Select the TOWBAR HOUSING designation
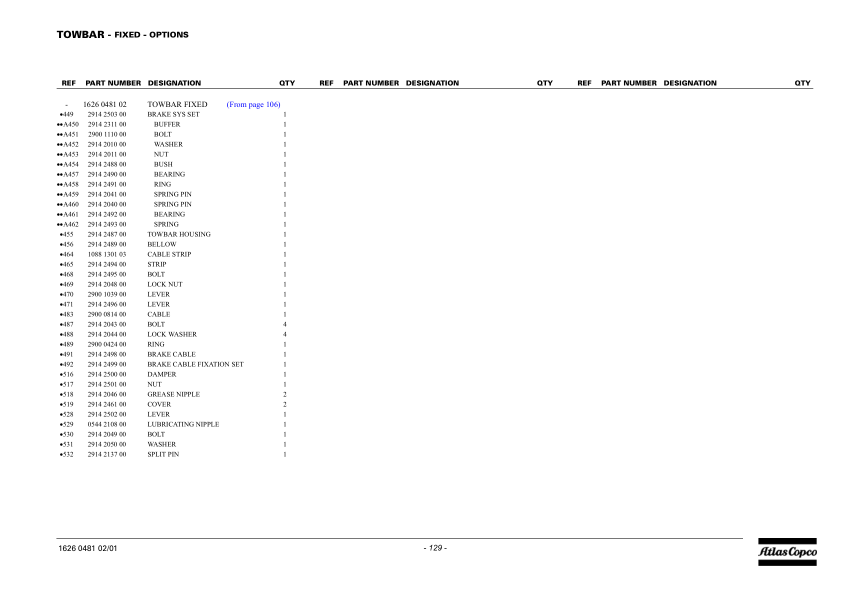842x595 pixels. click(179, 235)
